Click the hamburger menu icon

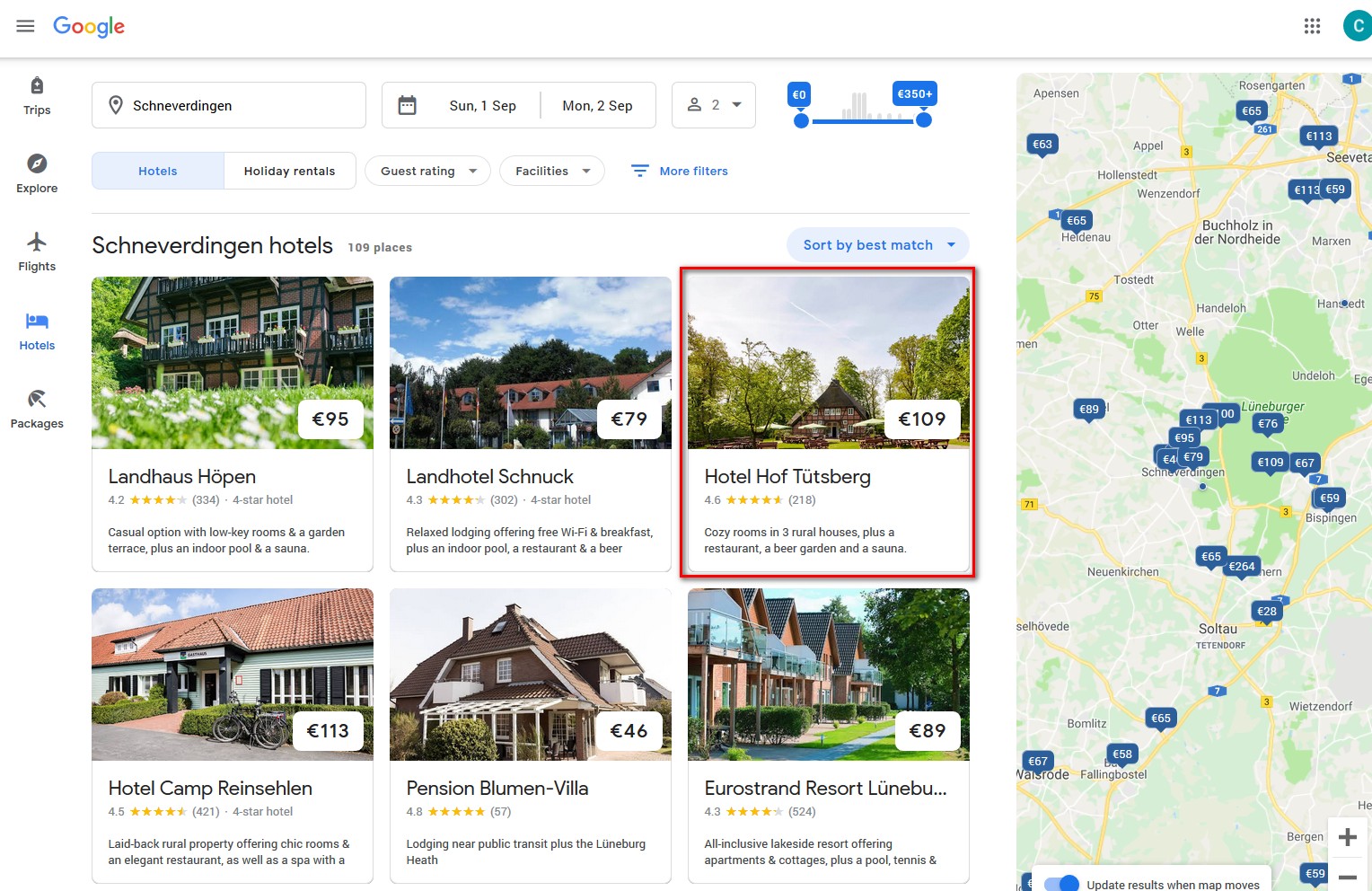click(x=25, y=25)
